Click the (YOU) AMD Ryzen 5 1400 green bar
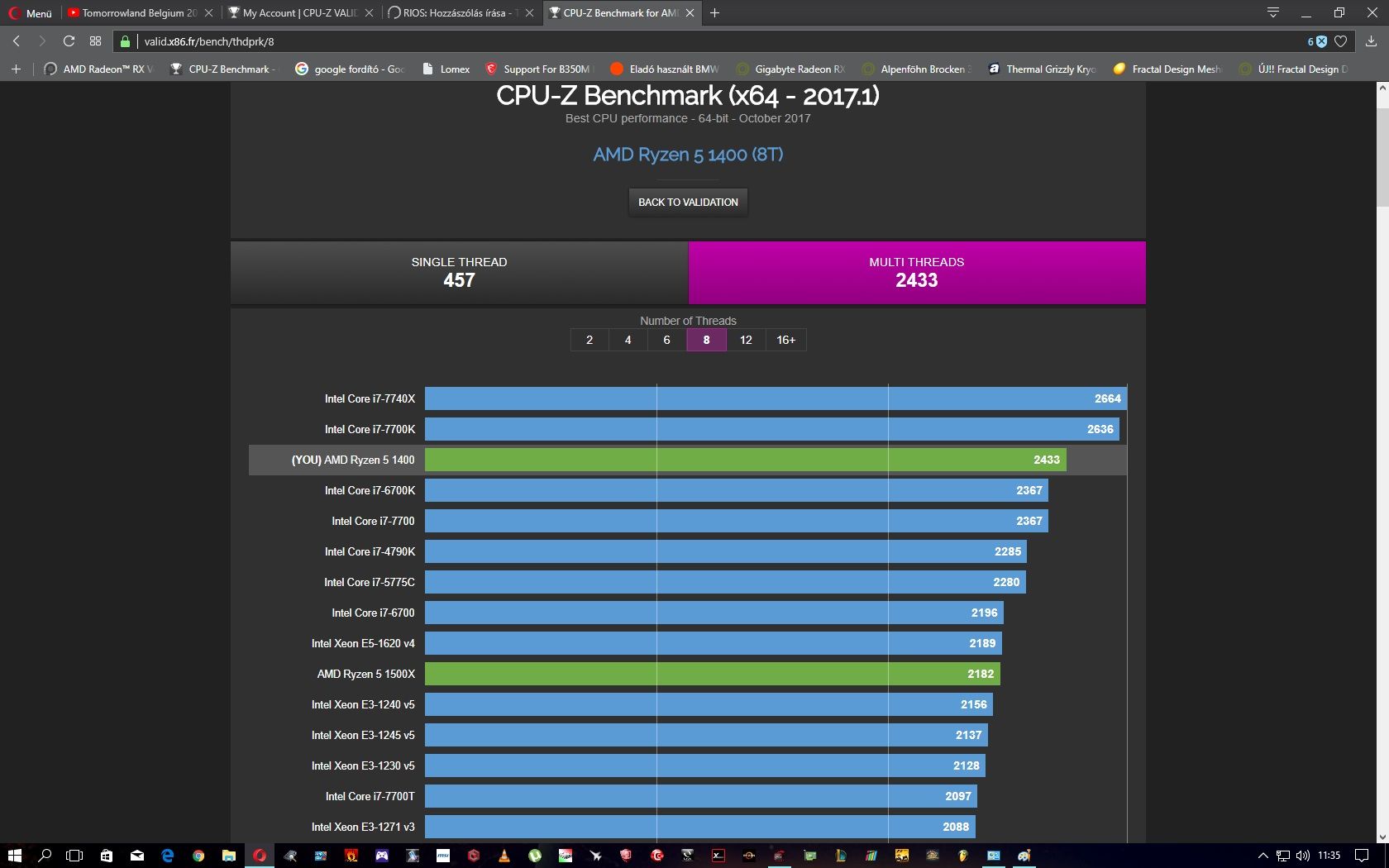Viewport: 1389px width, 868px height. coord(746,460)
